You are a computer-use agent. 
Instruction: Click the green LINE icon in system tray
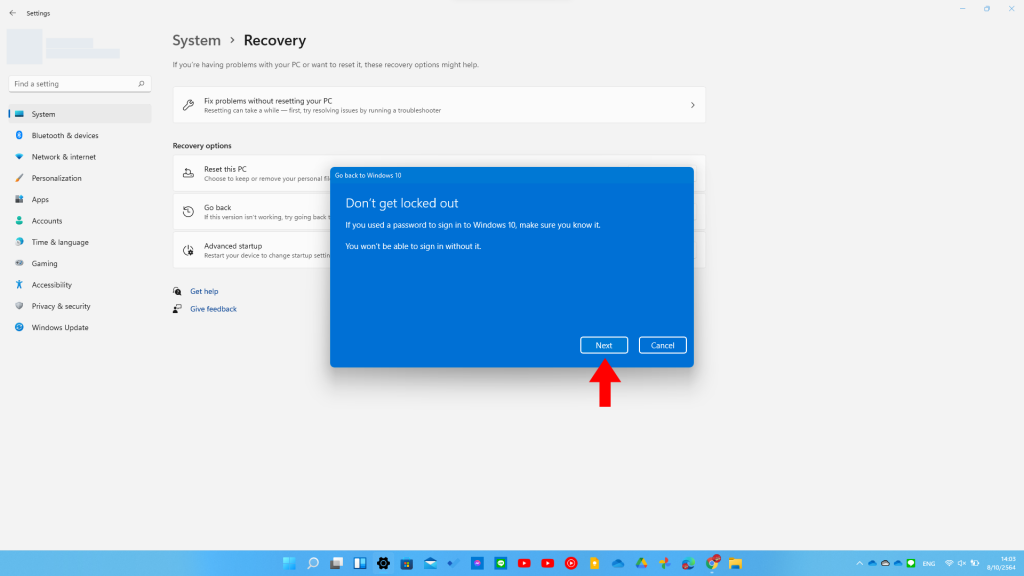click(911, 563)
